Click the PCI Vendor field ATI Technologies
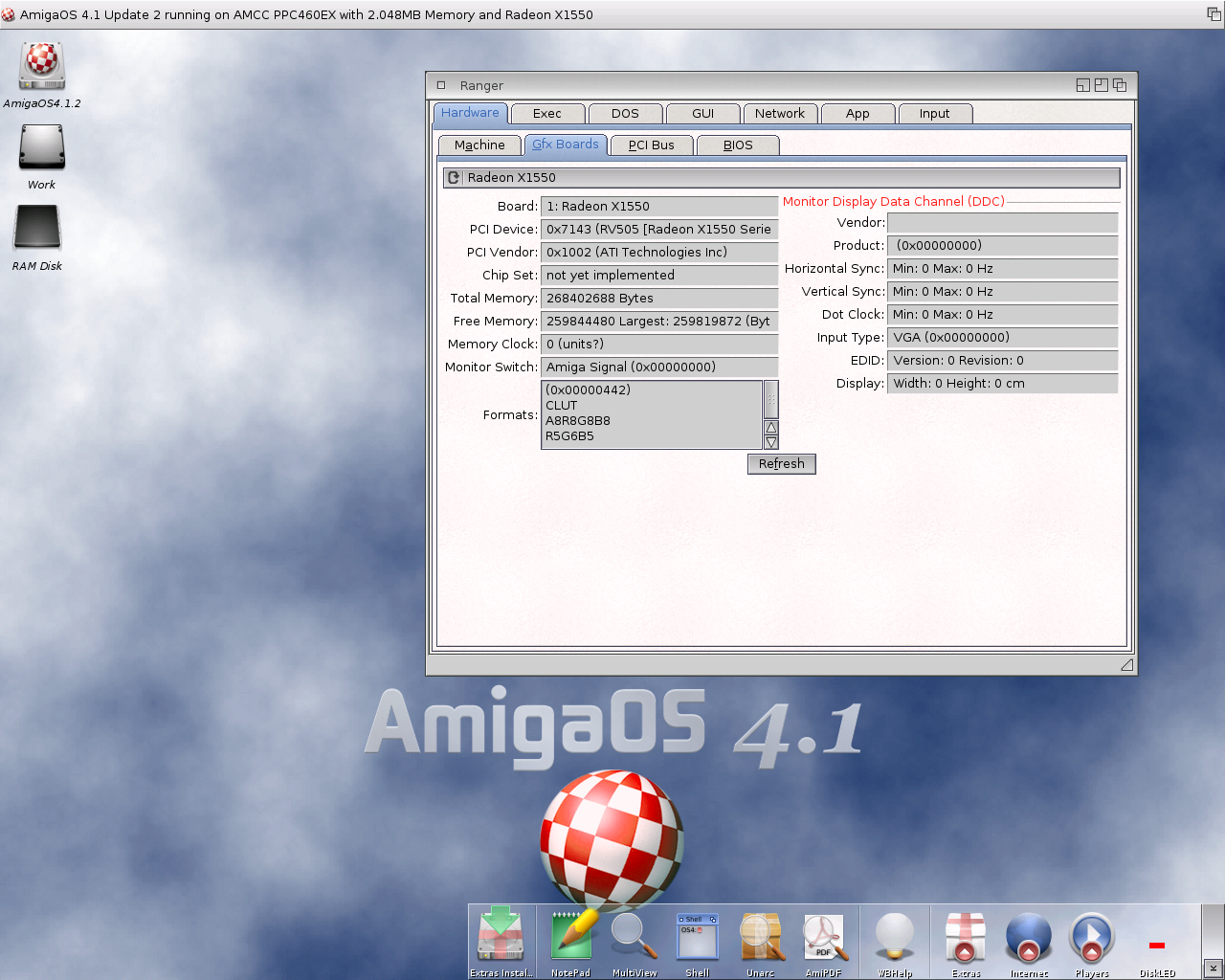Screen dimensions: 1225x980 659,252
